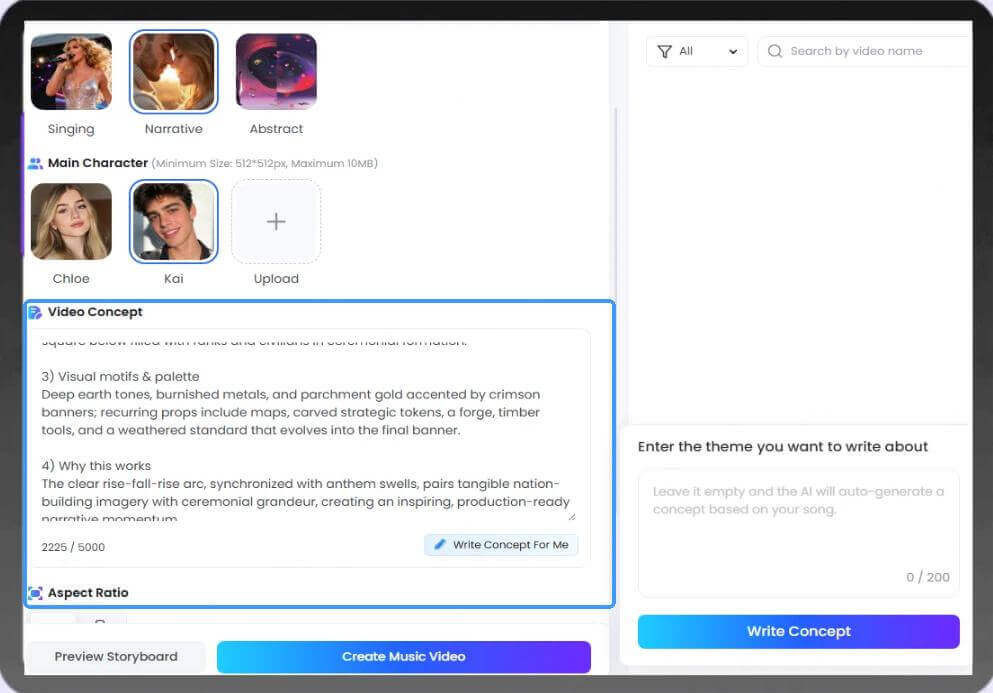This screenshot has width=993, height=693.
Task: Click the magnifier search icon
Action: pyautogui.click(x=775, y=51)
